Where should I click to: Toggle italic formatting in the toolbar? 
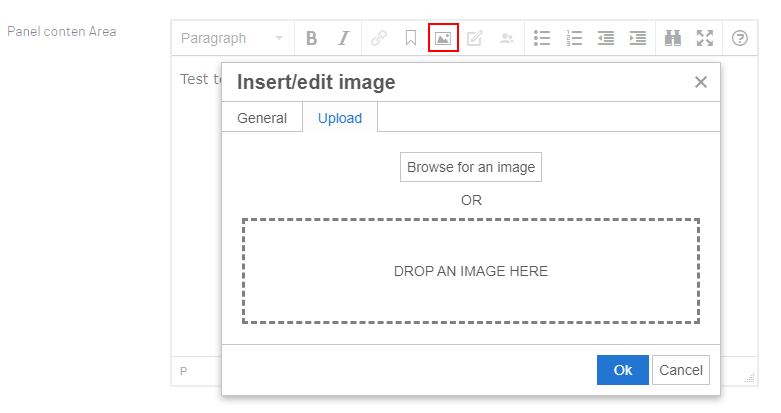point(343,38)
